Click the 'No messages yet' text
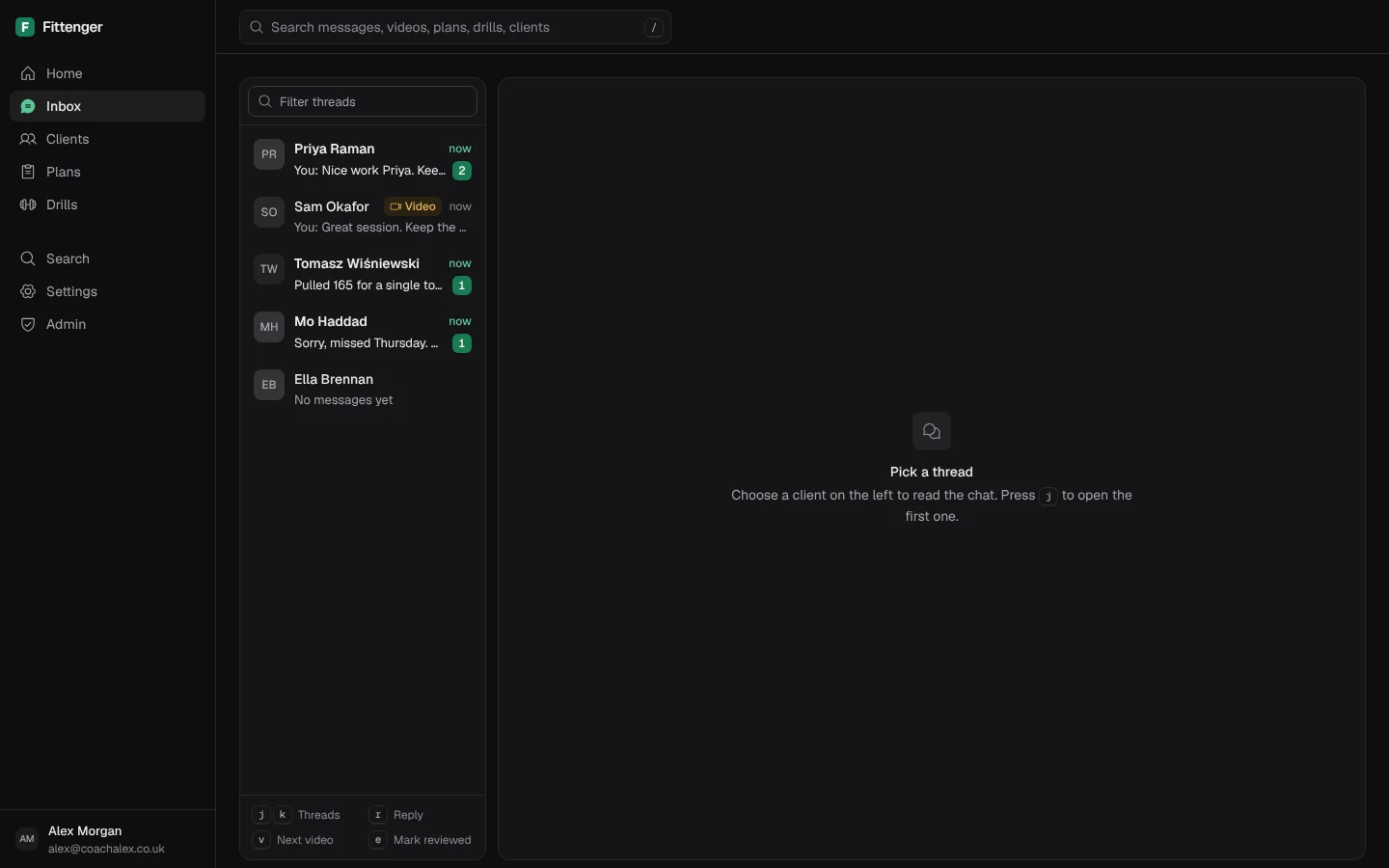1389x868 pixels. 343,400
